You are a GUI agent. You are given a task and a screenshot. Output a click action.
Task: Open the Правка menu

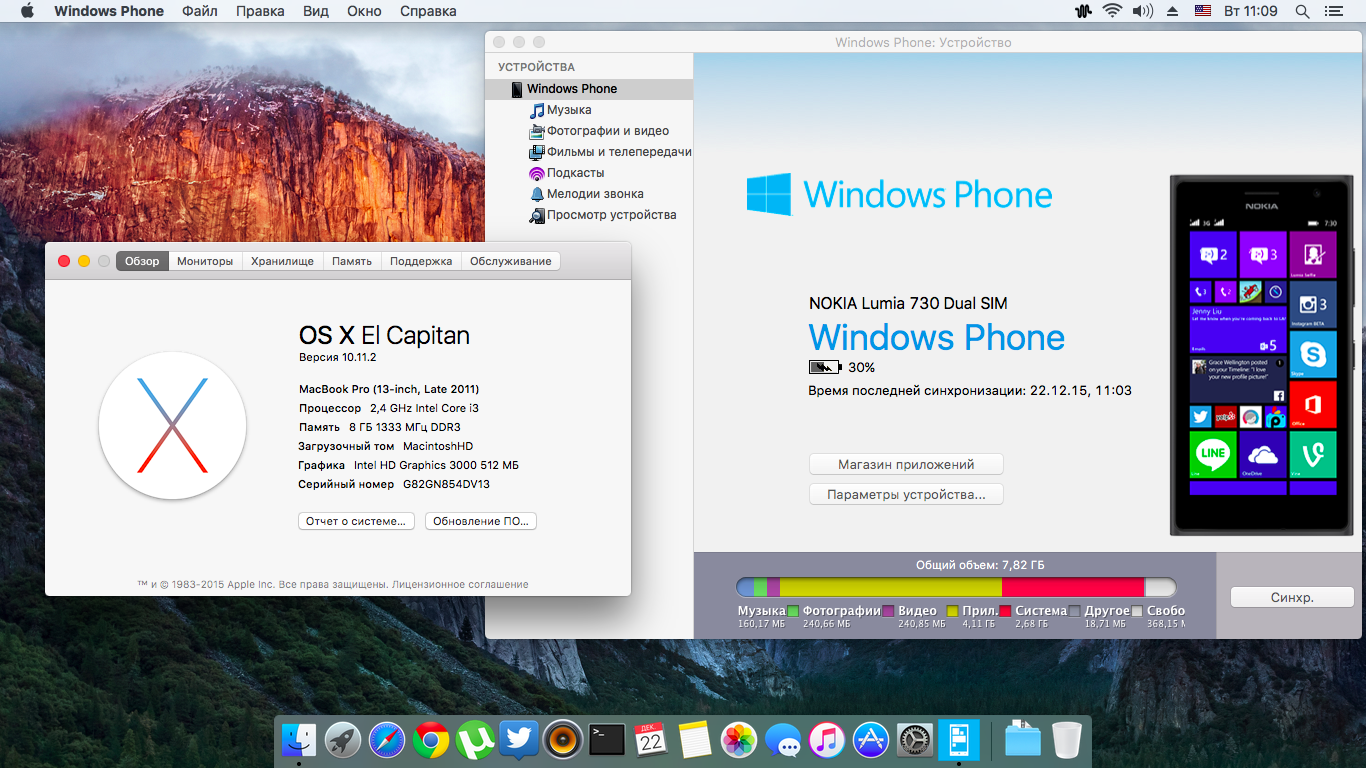(x=260, y=11)
